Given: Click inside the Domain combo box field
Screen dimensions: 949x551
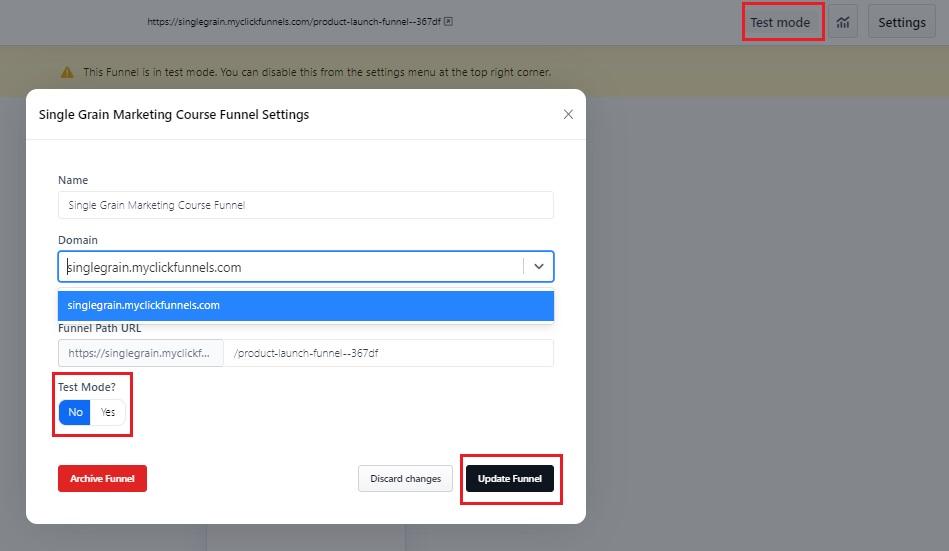Looking at the screenshot, I should (290, 267).
